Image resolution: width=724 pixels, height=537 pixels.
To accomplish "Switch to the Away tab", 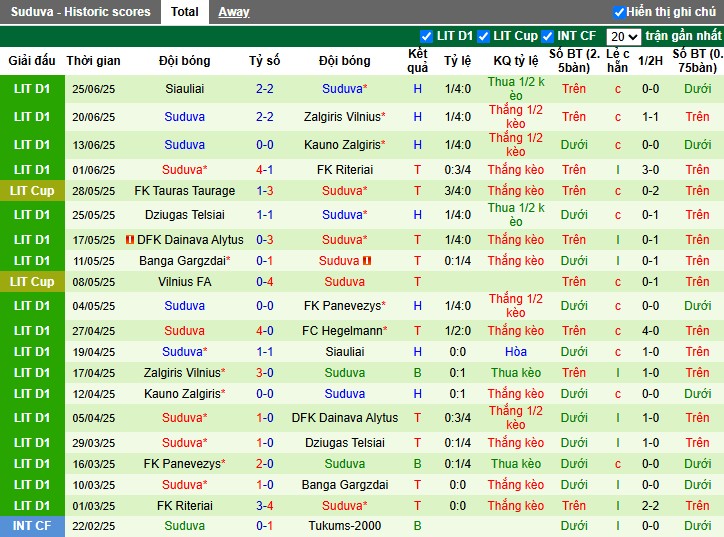I will tap(234, 12).
